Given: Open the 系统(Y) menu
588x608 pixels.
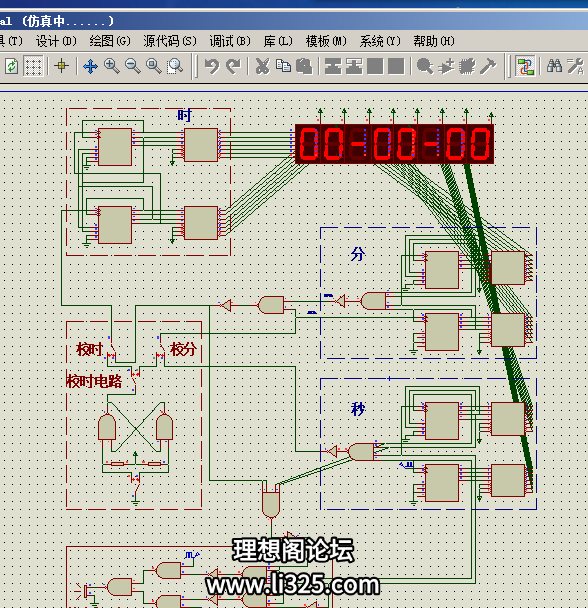Looking at the screenshot, I should (x=380, y=41).
